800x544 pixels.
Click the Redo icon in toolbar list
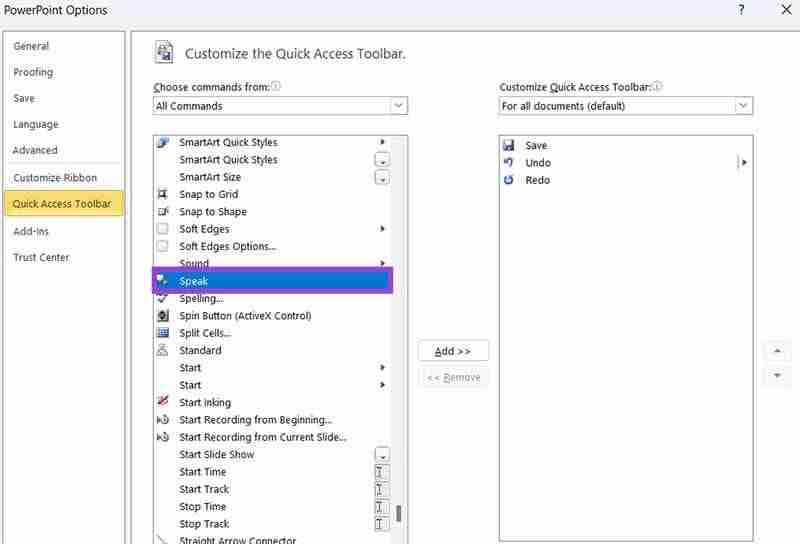click(509, 180)
